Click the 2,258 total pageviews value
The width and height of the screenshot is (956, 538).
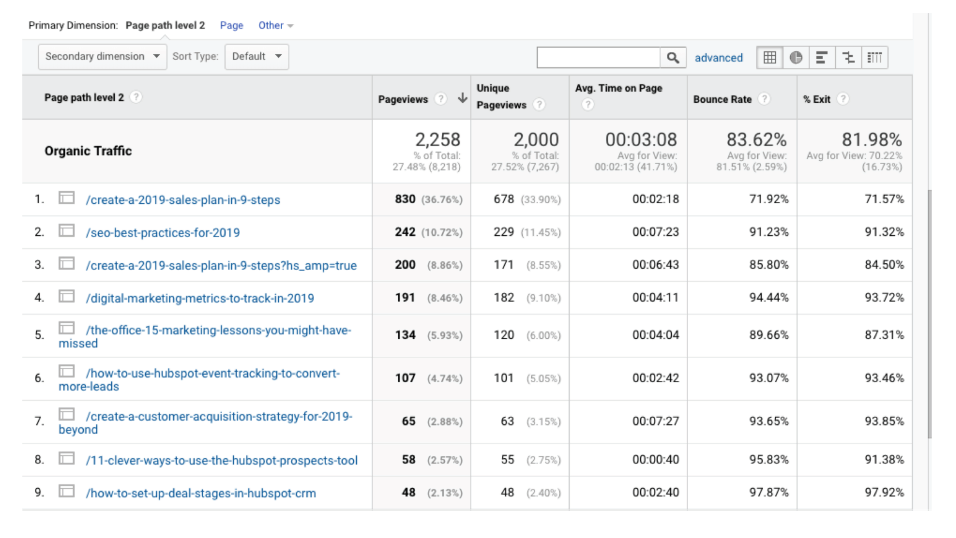click(x=438, y=140)
